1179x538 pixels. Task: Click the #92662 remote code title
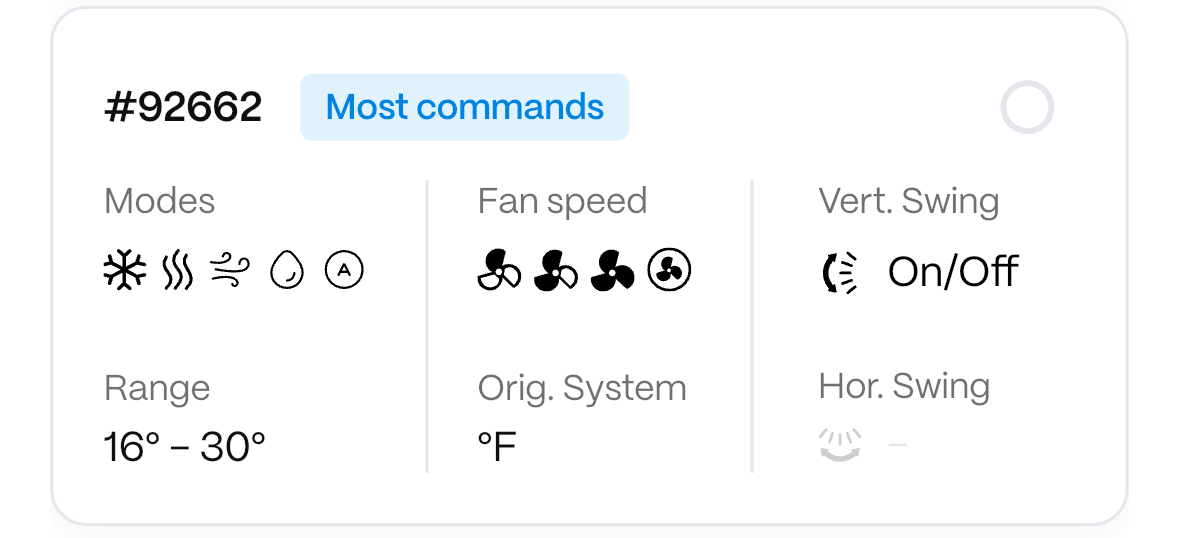point(183,107)
